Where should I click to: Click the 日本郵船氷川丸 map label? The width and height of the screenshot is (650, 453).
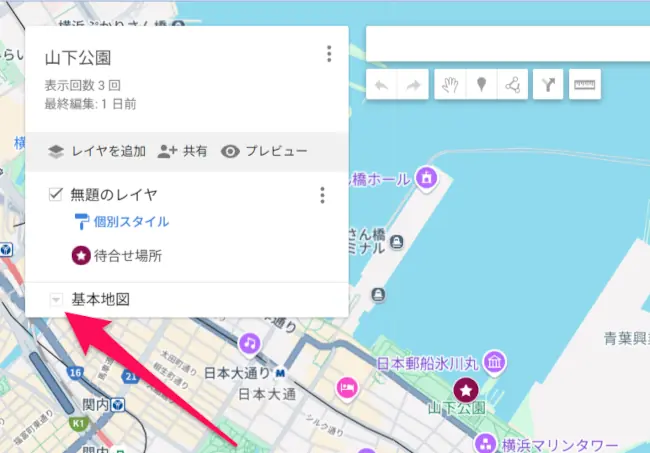(x=428, y=364)
